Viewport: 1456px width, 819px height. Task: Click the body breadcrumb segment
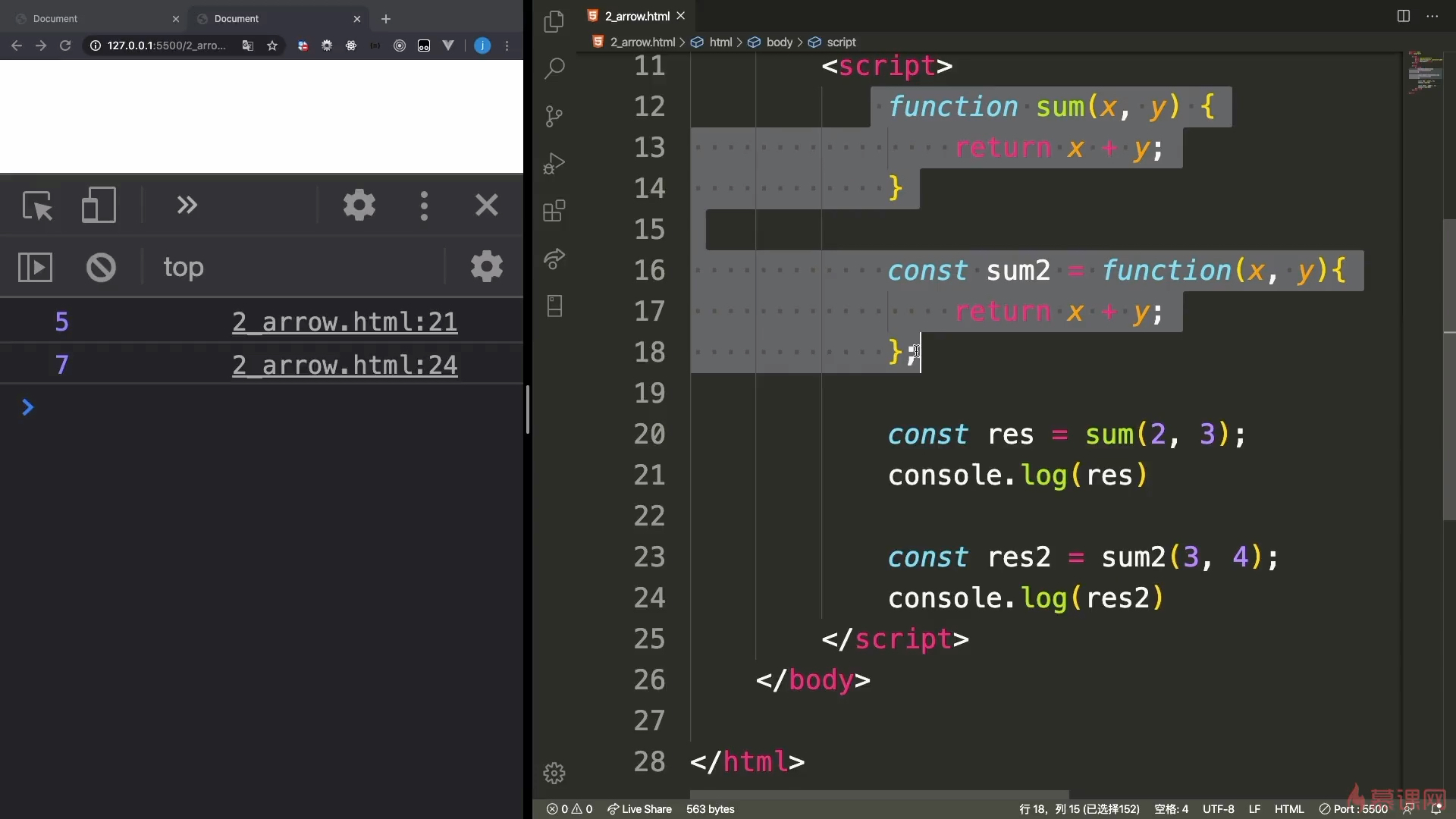779,42
